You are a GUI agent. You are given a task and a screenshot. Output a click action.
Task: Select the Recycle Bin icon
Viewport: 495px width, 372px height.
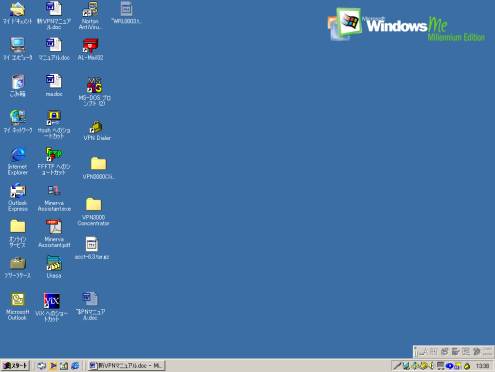click(x=18, y=85)
